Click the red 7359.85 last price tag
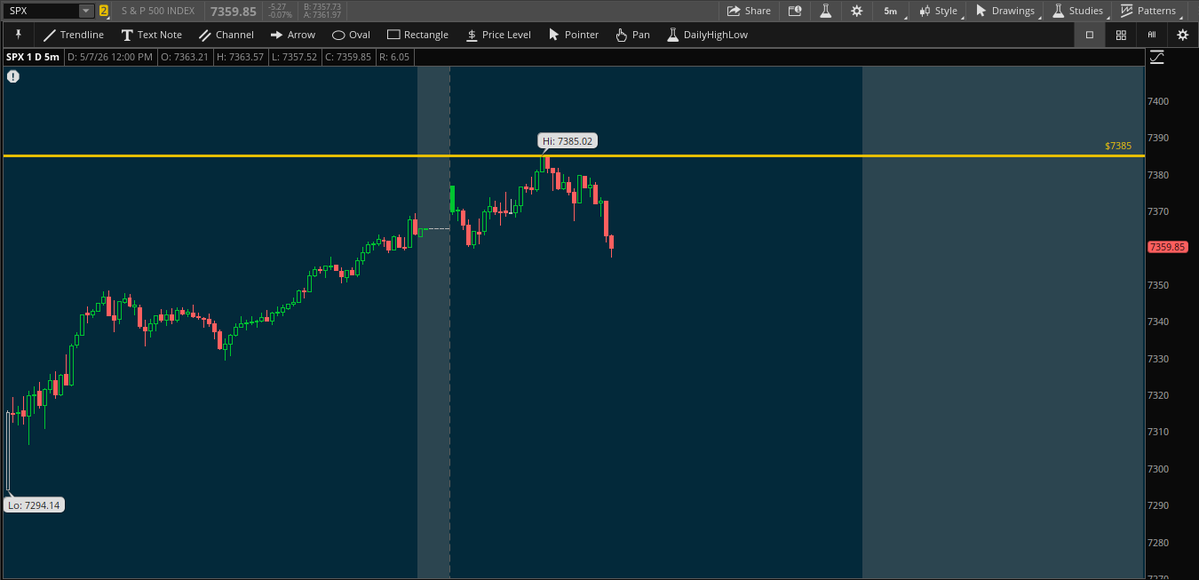The image size is (1199, 580). click(1167, 246)
